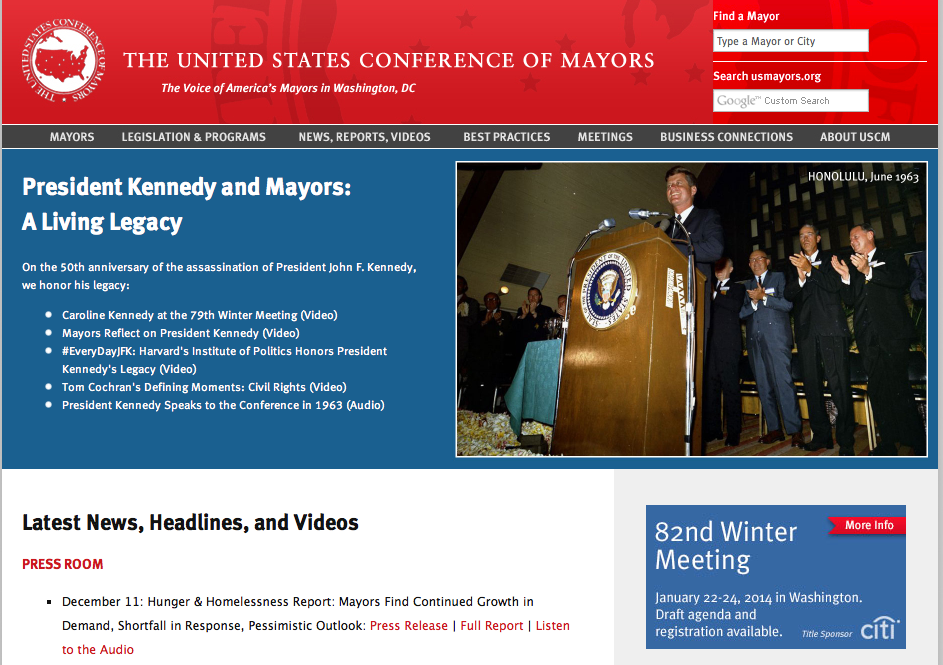Open the Legislation & Programs menu

coord(194,137)
